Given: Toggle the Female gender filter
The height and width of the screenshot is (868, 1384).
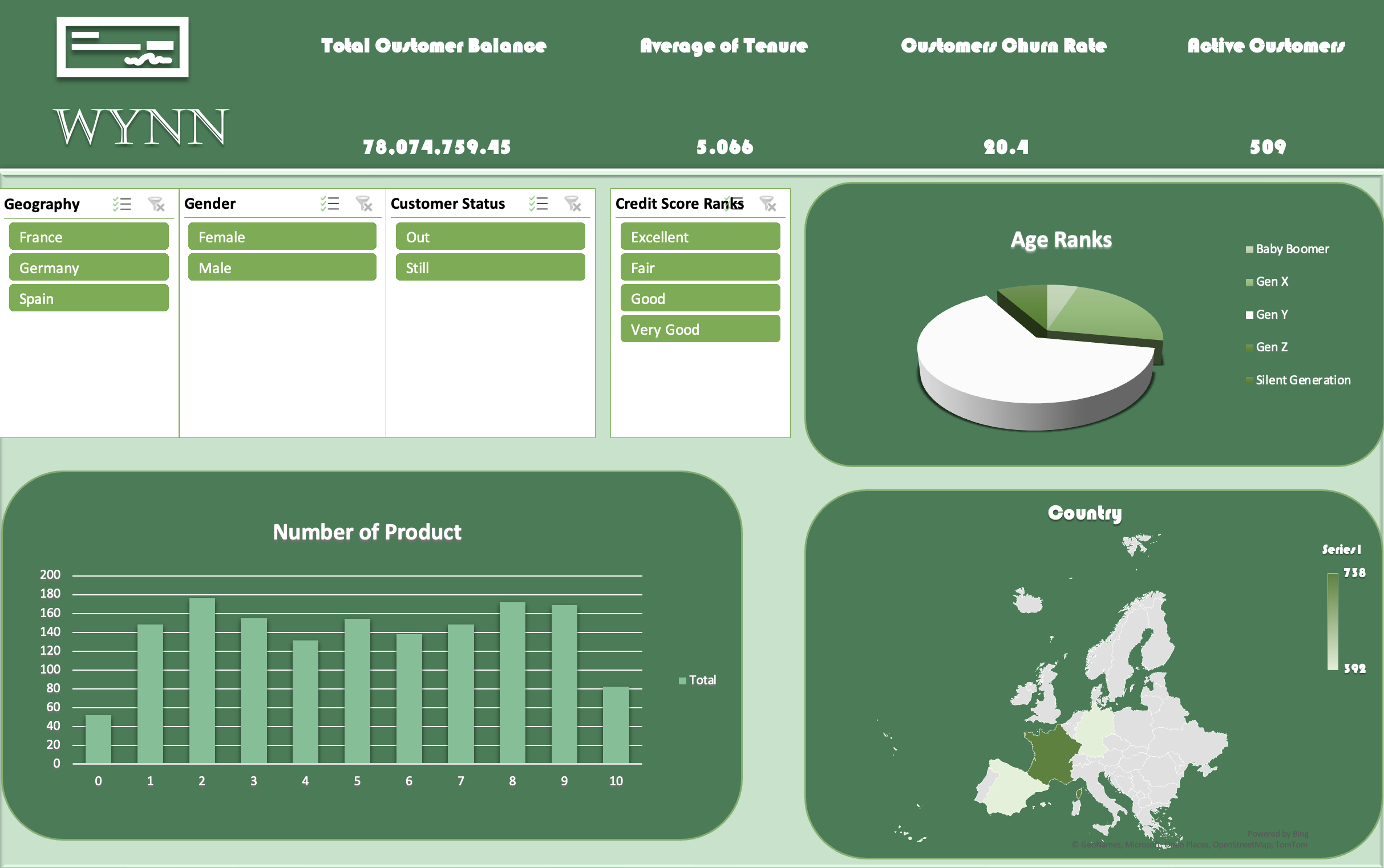Looking at the screenshot, I should click(282, 237).
